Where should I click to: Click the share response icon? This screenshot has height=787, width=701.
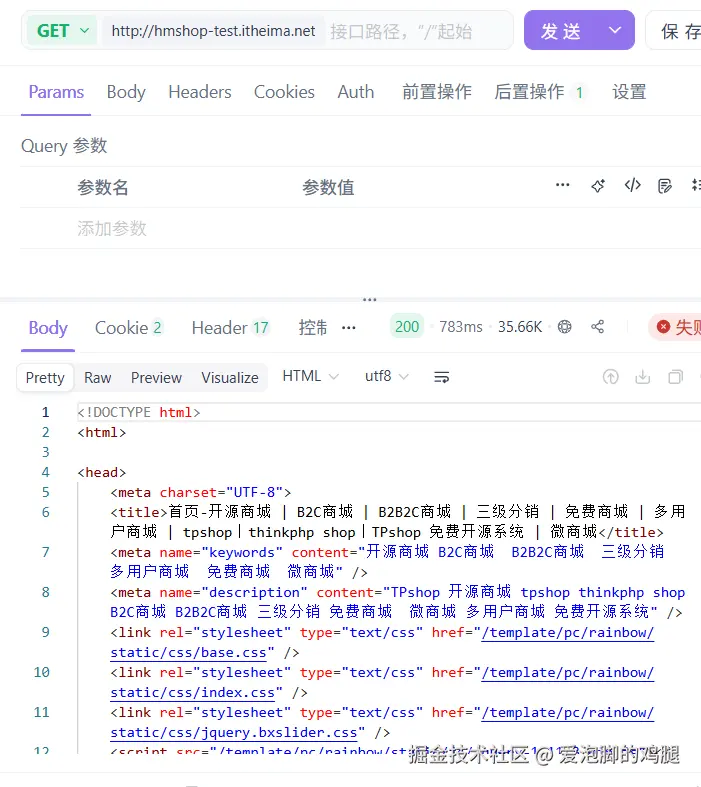coord(598,327)
